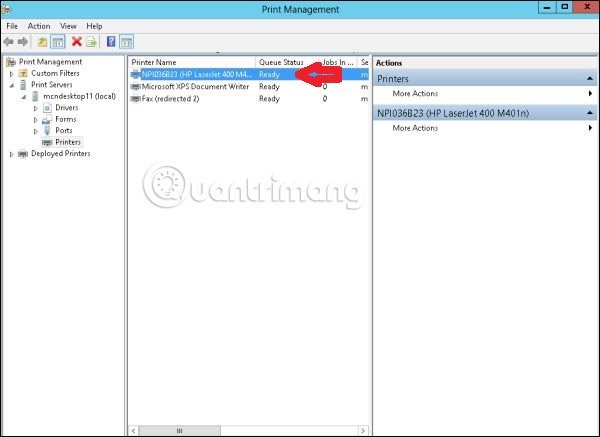Open More Actions under Printers section
Viewport: 600px width, 437px height.
(x=415, y=93)
